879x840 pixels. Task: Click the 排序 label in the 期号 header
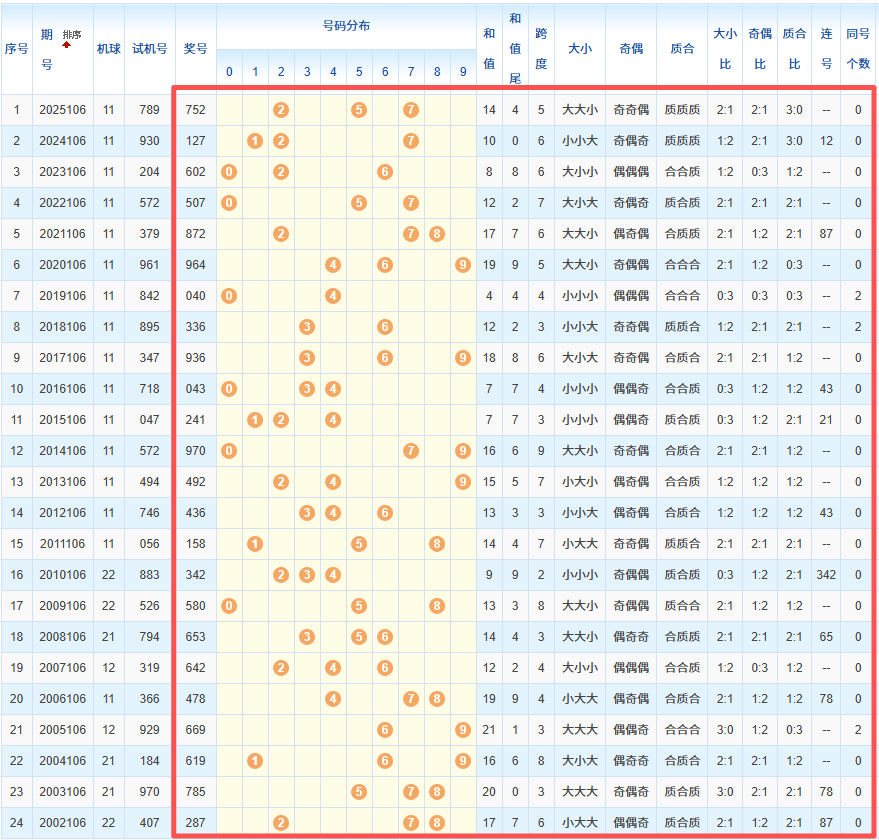pyautogui.click(x=72, y=34)
